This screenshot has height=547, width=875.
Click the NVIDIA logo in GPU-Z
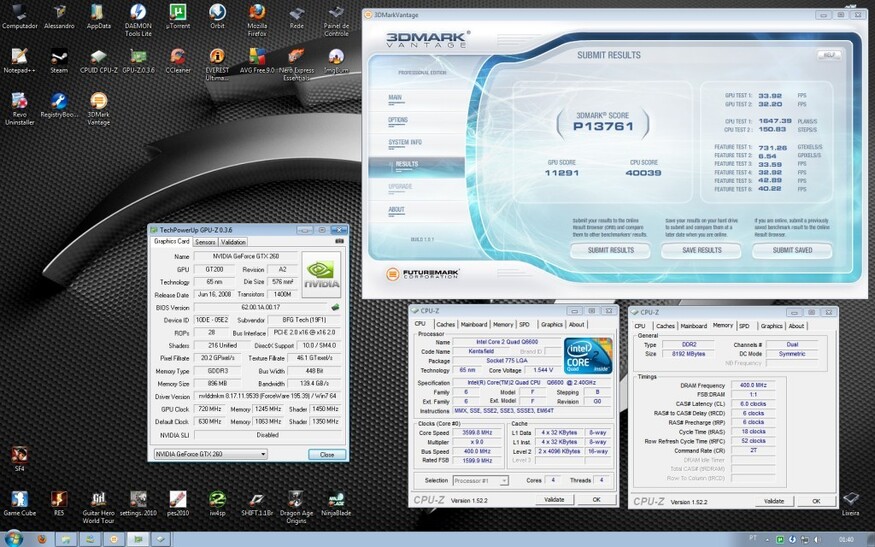pyautogui.click(x=321, y=274)
